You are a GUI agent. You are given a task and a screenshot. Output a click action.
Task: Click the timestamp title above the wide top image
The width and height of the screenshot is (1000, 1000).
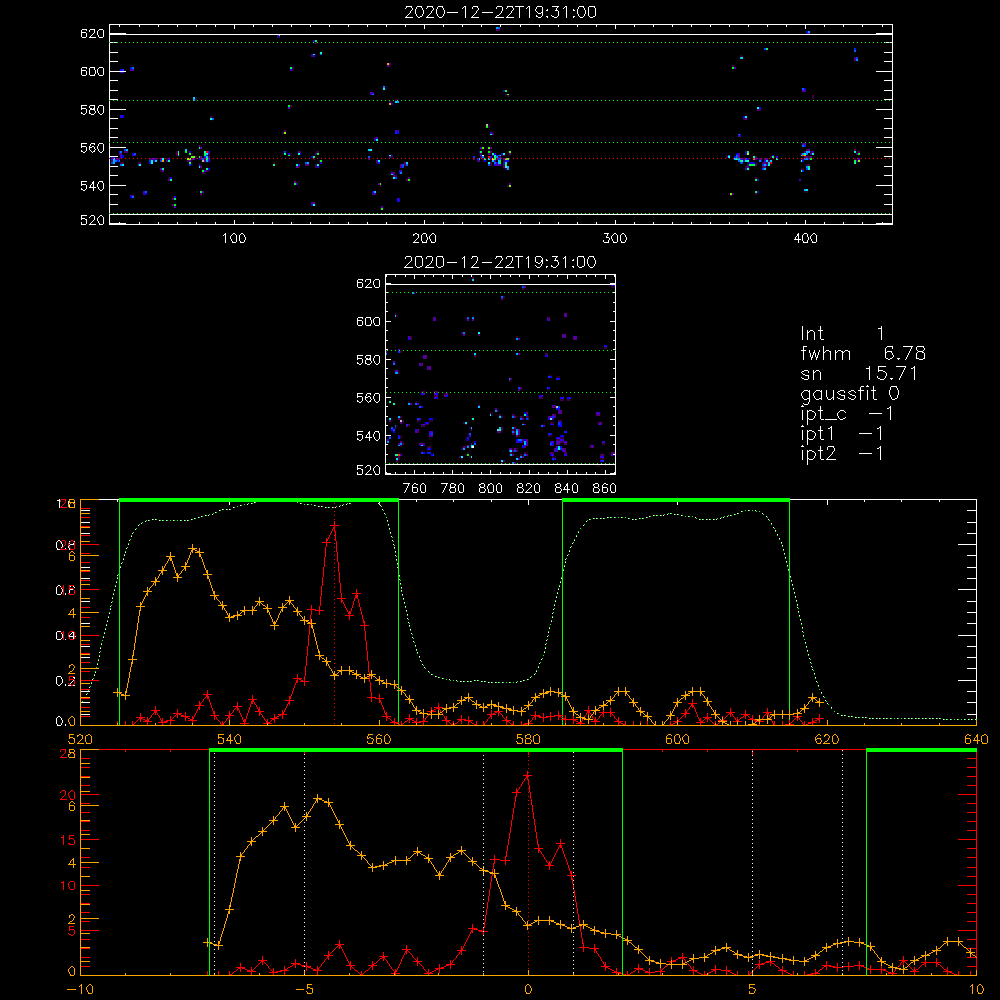pos(501,12)
